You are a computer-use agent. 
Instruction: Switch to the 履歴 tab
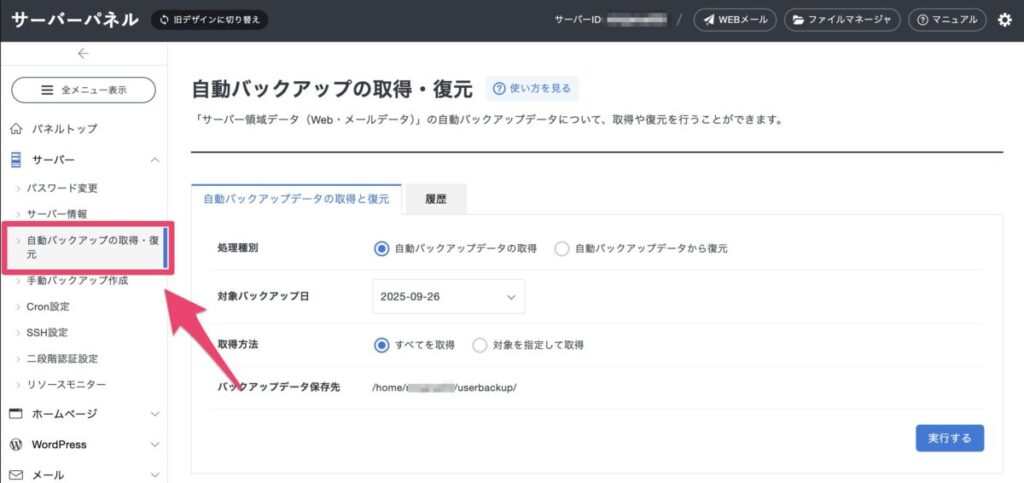coord(434,199)
